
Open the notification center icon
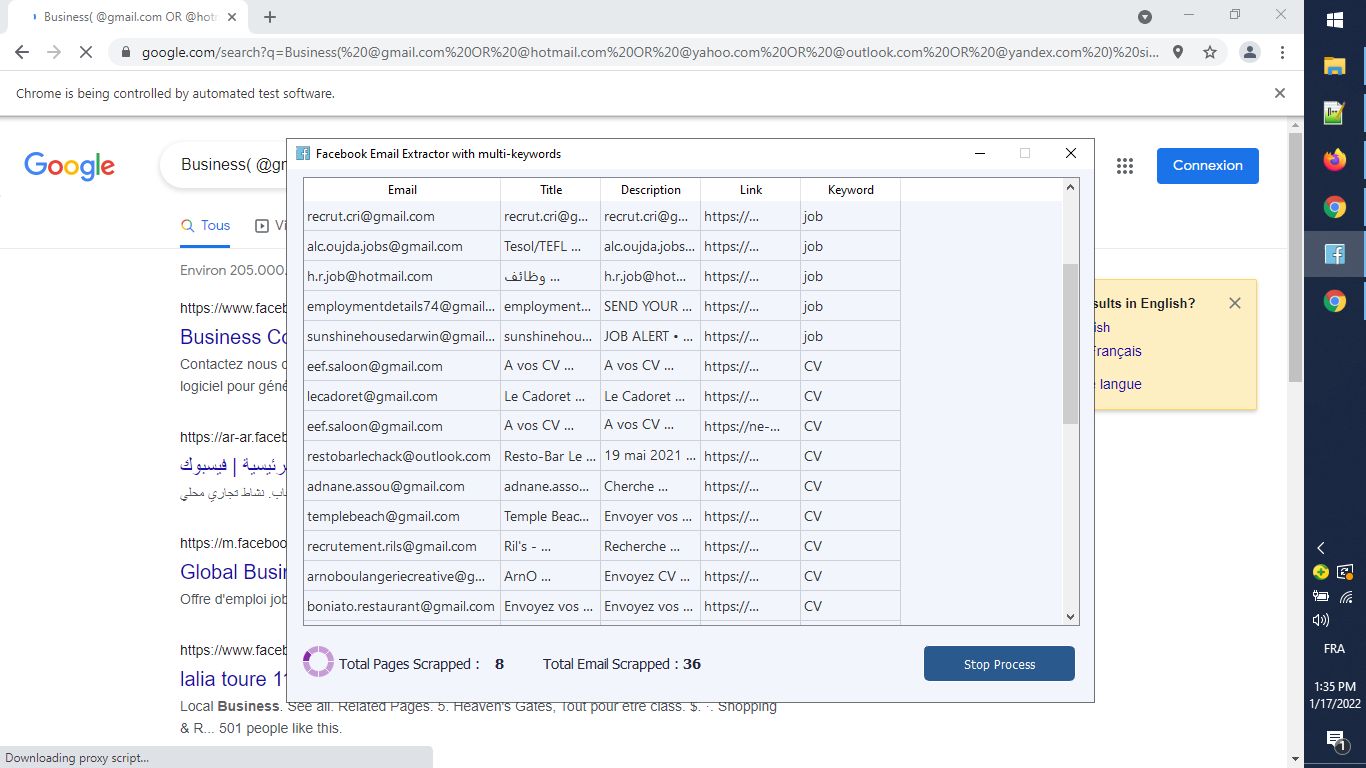click(1335, 740)
